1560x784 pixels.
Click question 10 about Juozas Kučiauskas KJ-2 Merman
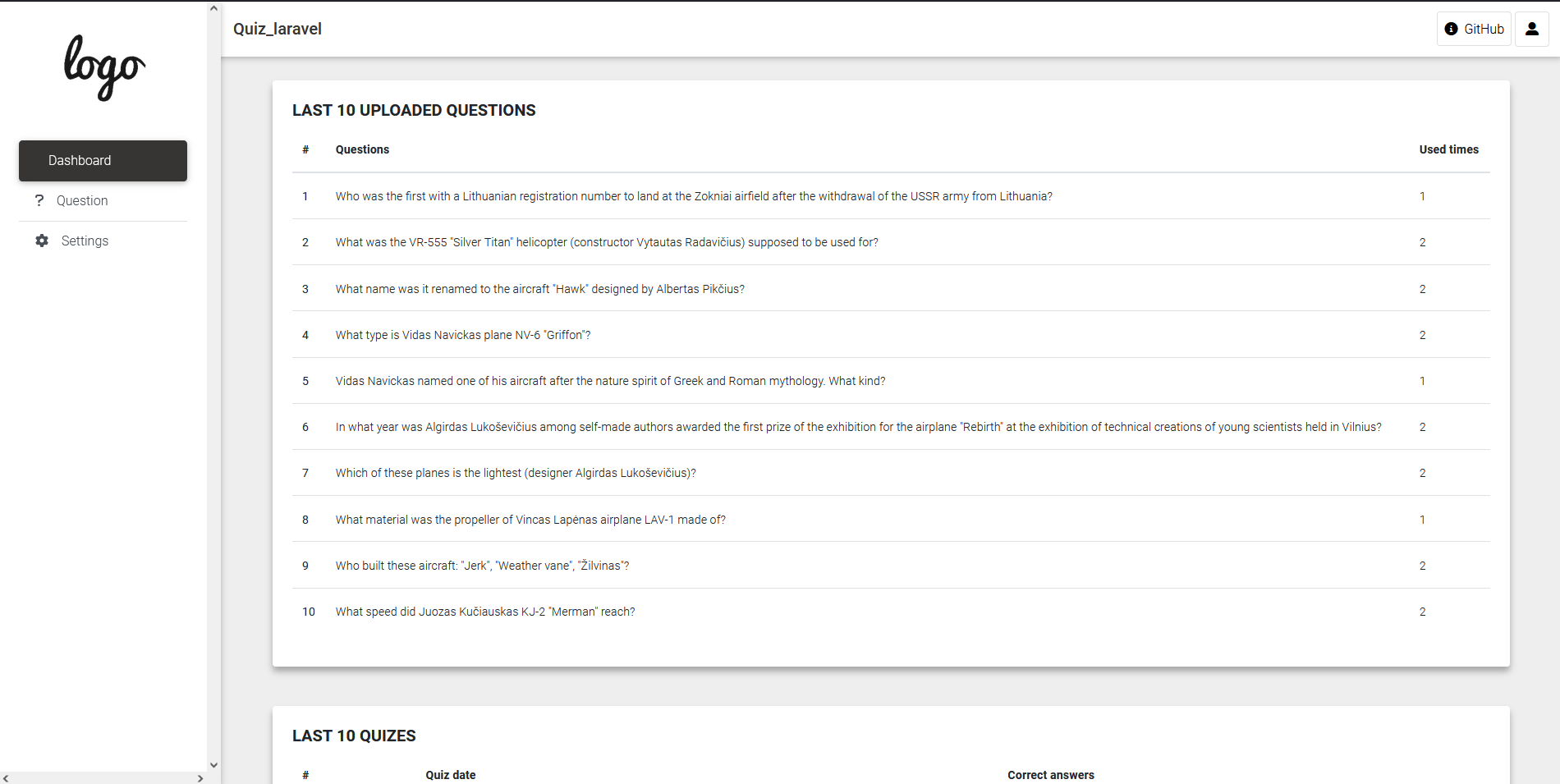tap(484, 612)
